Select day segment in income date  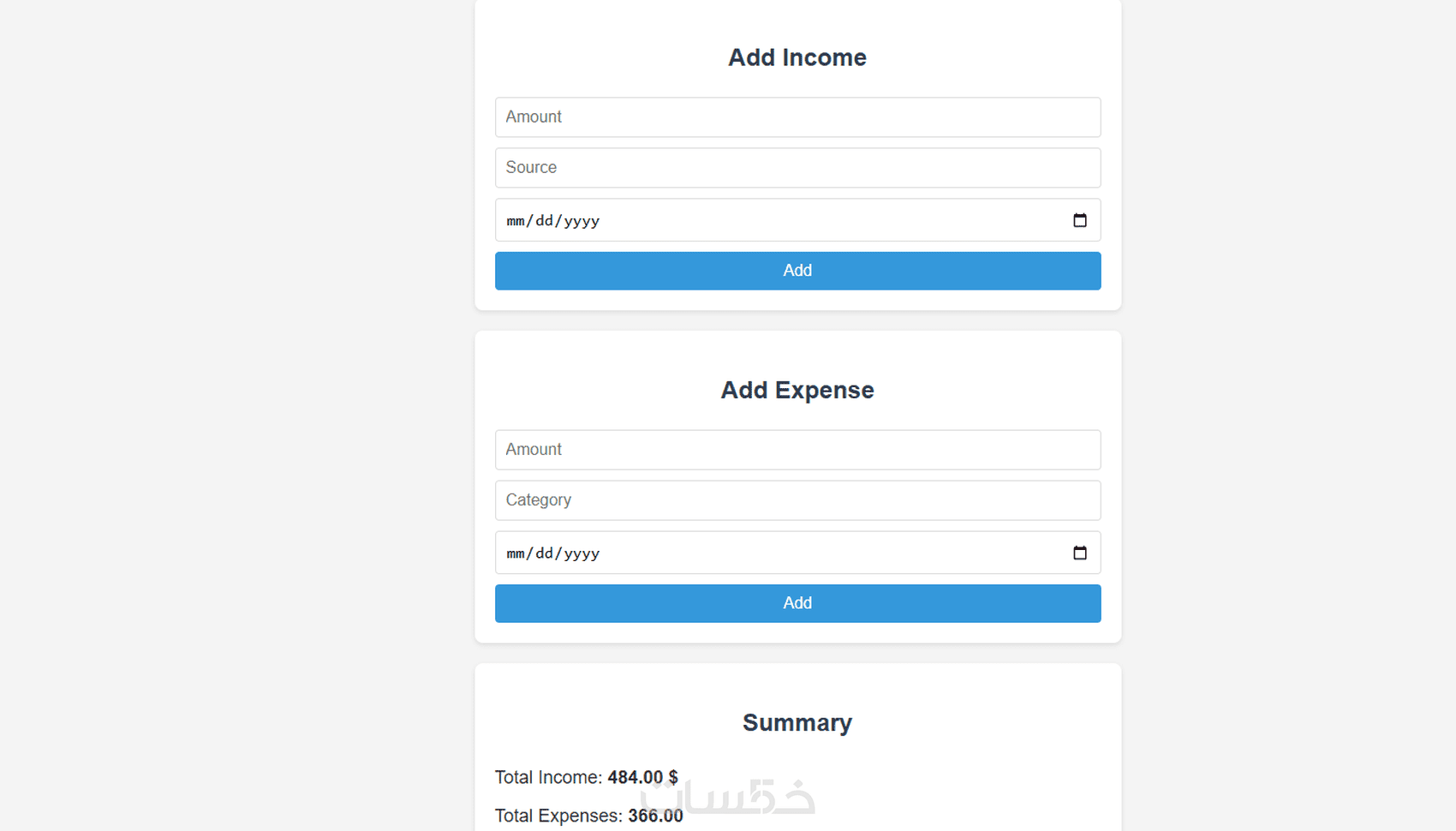click(x=544, y=221)
